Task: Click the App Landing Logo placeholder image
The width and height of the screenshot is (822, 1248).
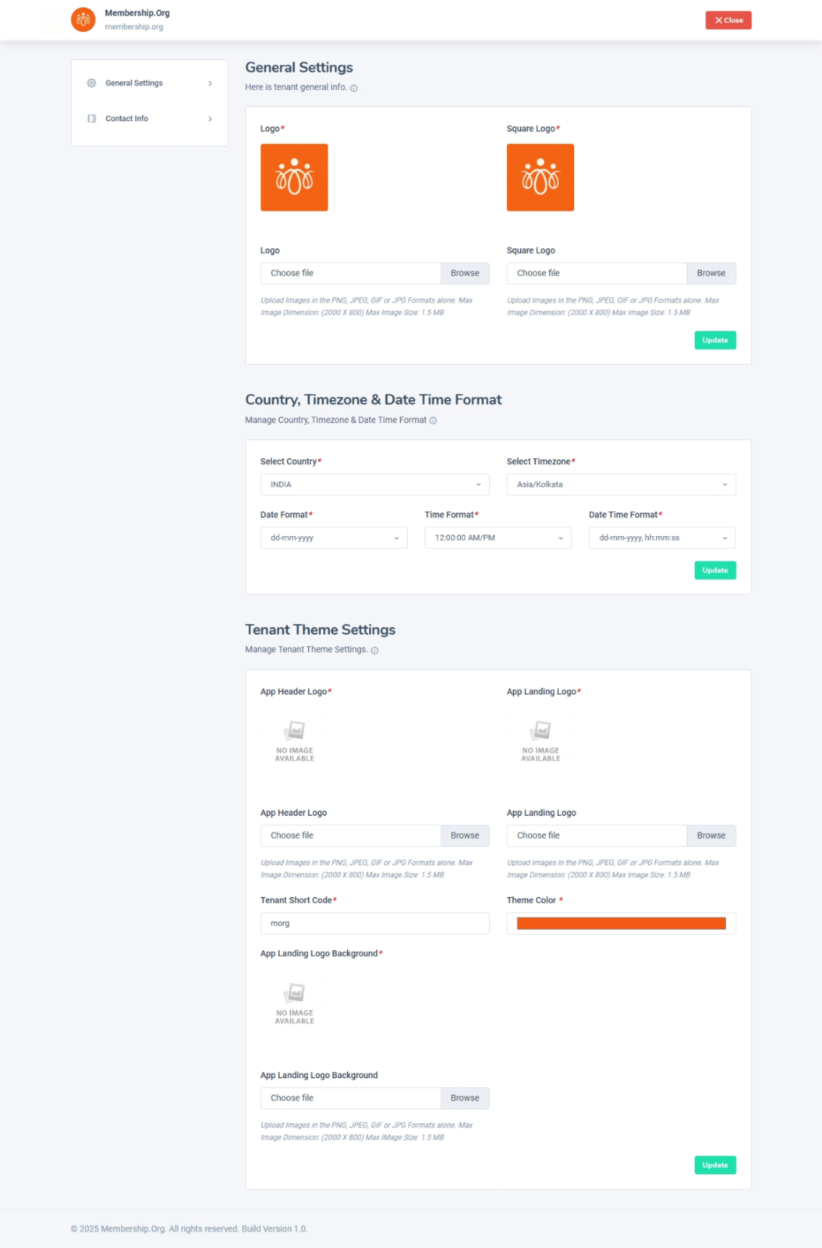Action: point(540,741)
